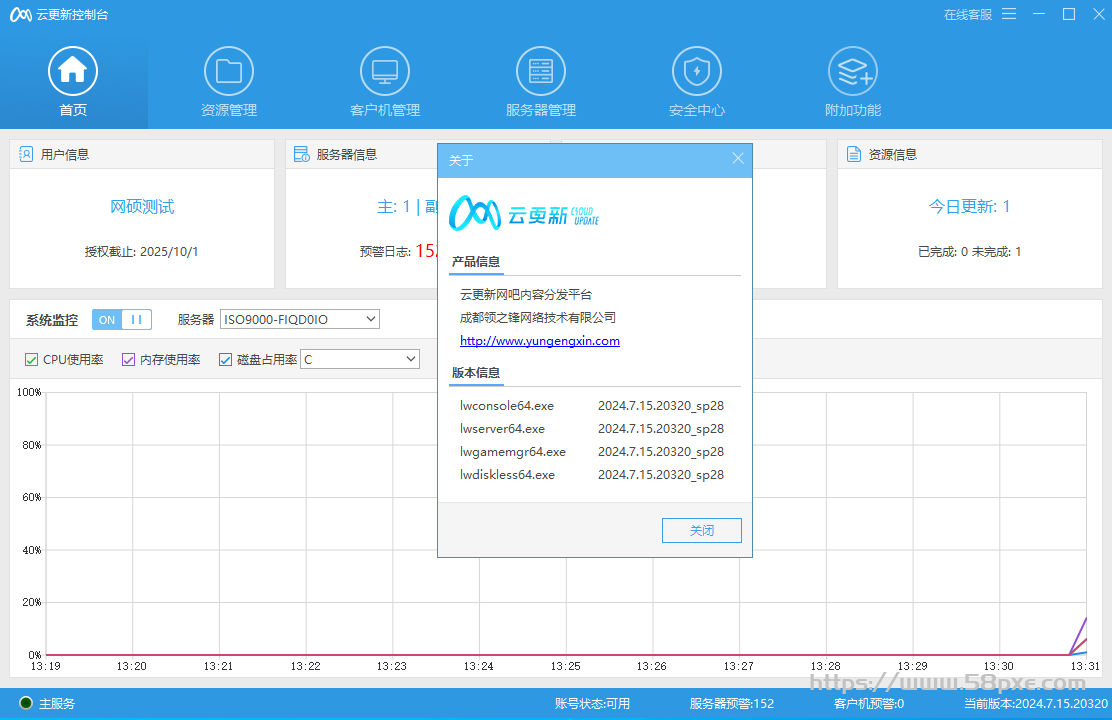Click the 13:19 time marker on chart
This screenshot has height=720, width=1112.
coord(45,666)
